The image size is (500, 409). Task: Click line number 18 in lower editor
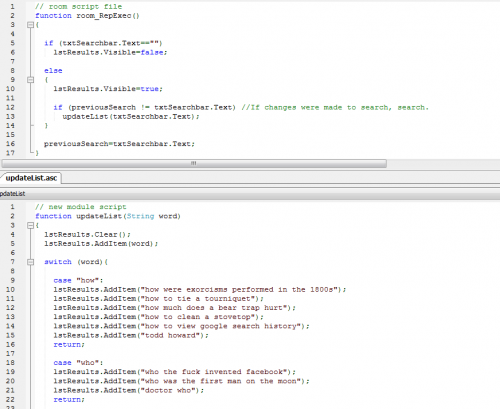click(x=10, y=363)
